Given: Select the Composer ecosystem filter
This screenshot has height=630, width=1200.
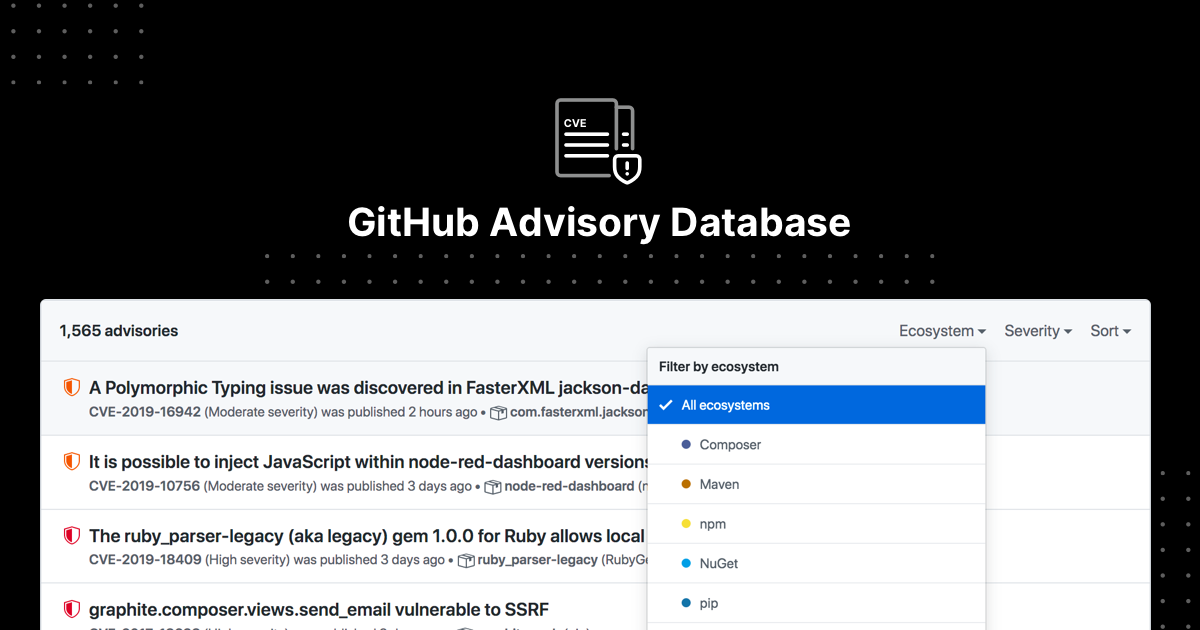Looking at the screenshot, I should tap(730, 444).
